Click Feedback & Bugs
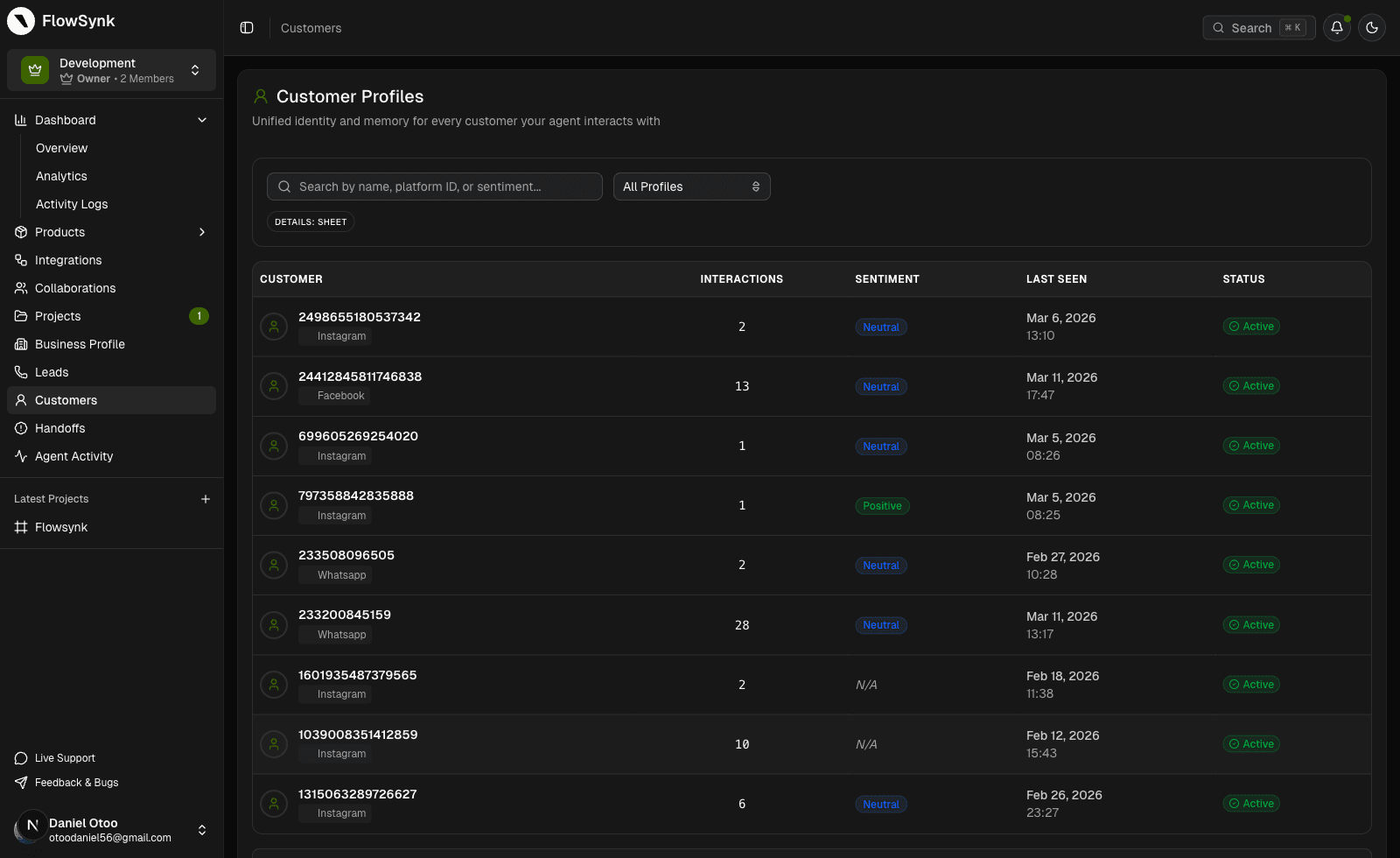 click(x=75, y=782)
